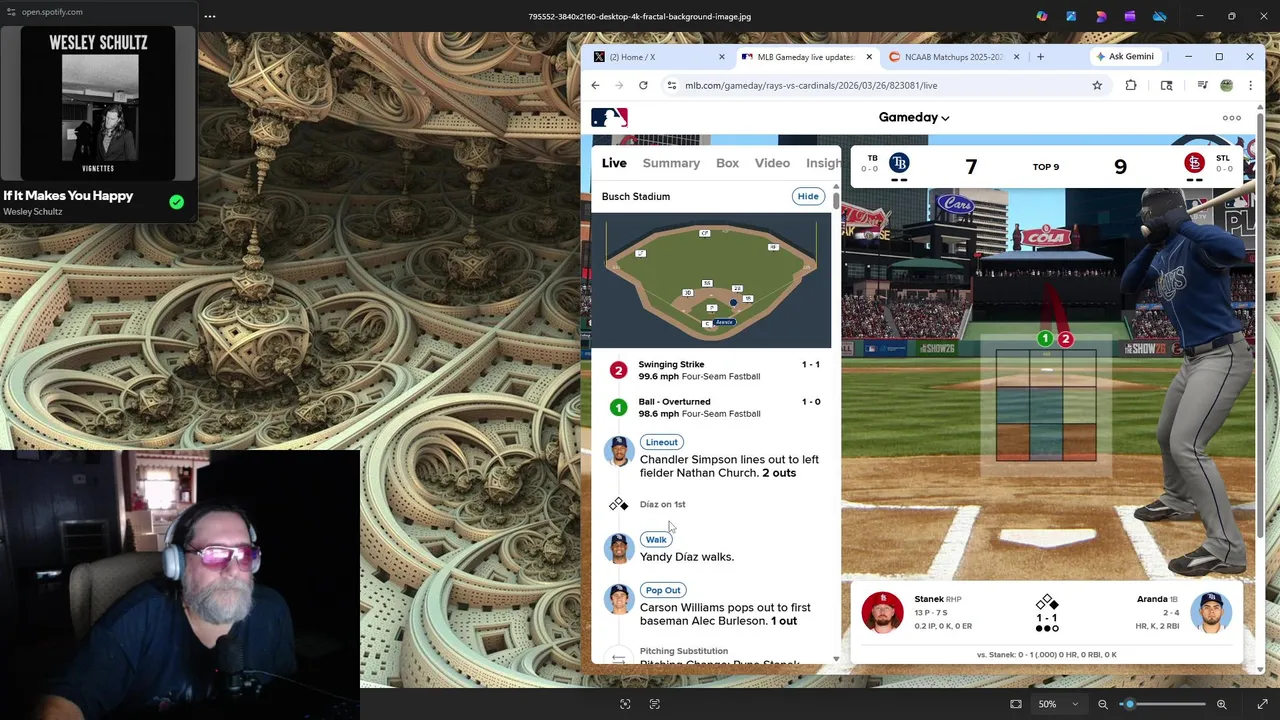Click Carson Williams player headshot
This screenshot has height=720, width=1280.
pos(619,599)
